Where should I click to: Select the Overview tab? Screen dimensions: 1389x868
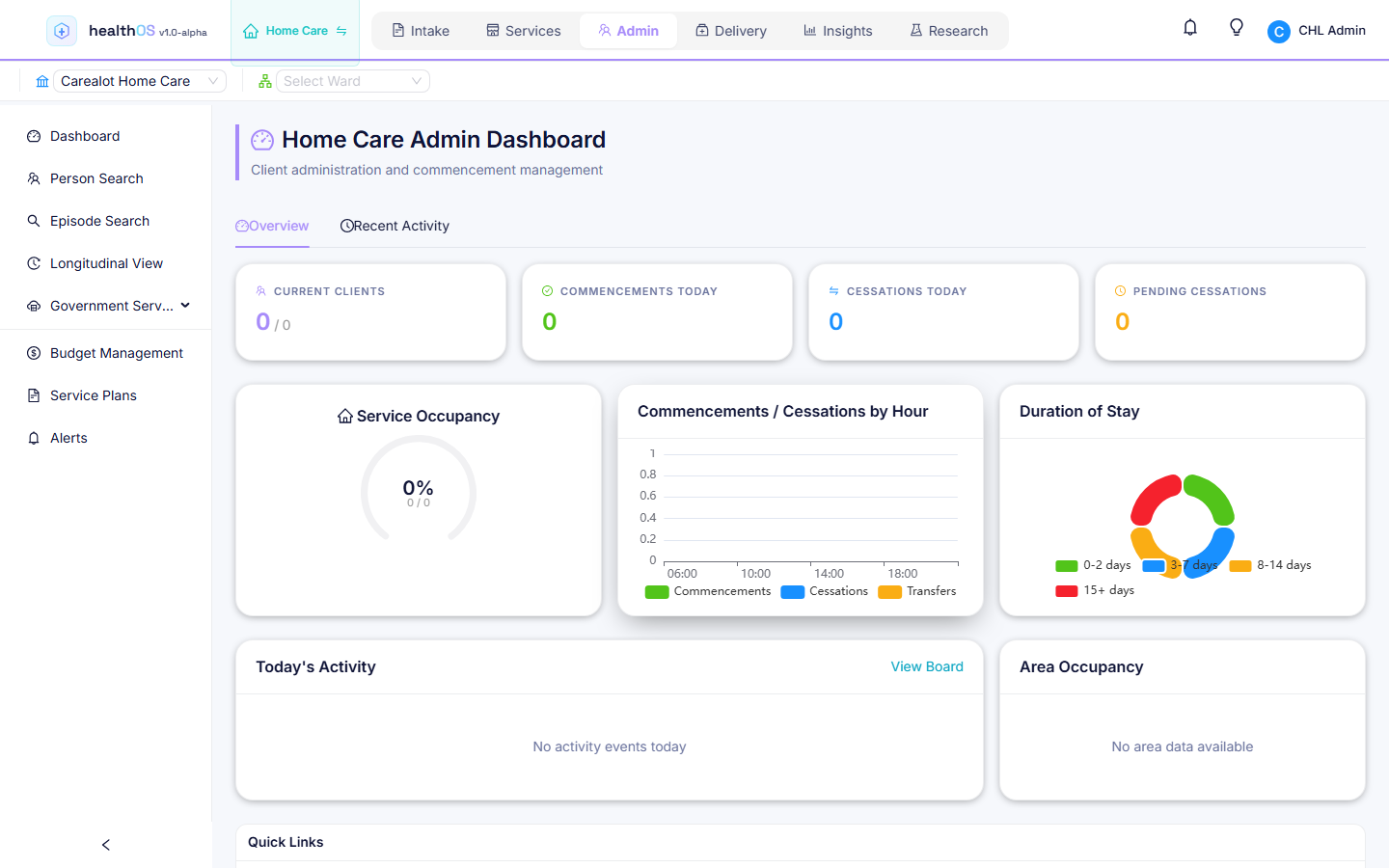[272, 226]
